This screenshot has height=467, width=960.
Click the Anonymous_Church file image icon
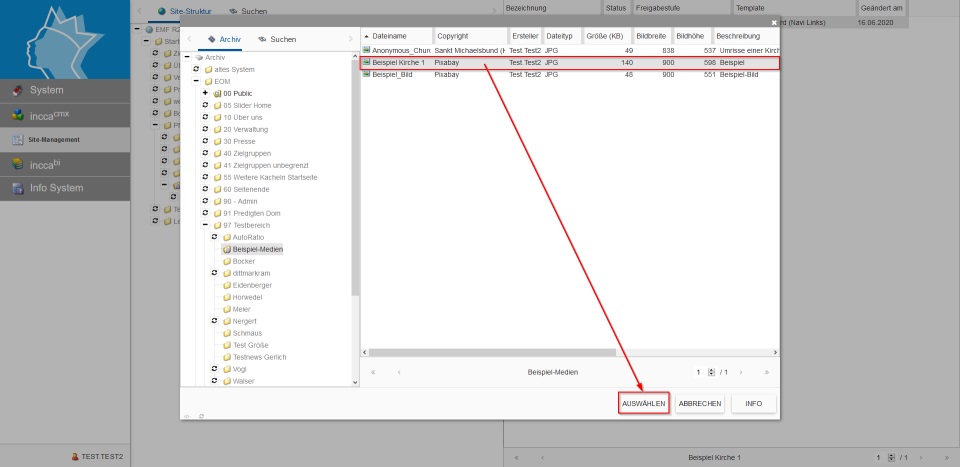(x=366, y=49)
